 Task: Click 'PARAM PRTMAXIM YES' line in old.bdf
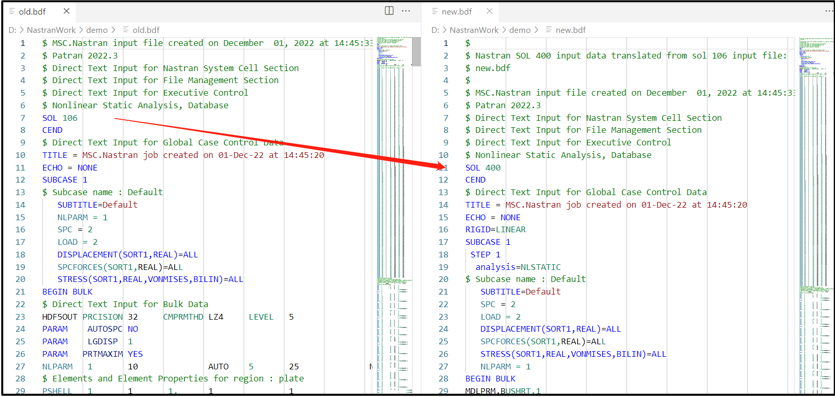pyautogui.click(x=93, y=354)
